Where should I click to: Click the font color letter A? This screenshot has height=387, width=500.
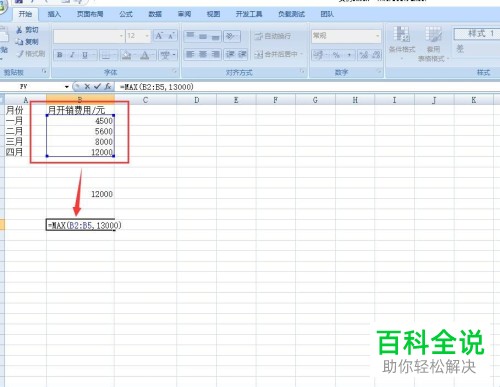(144, 55)
